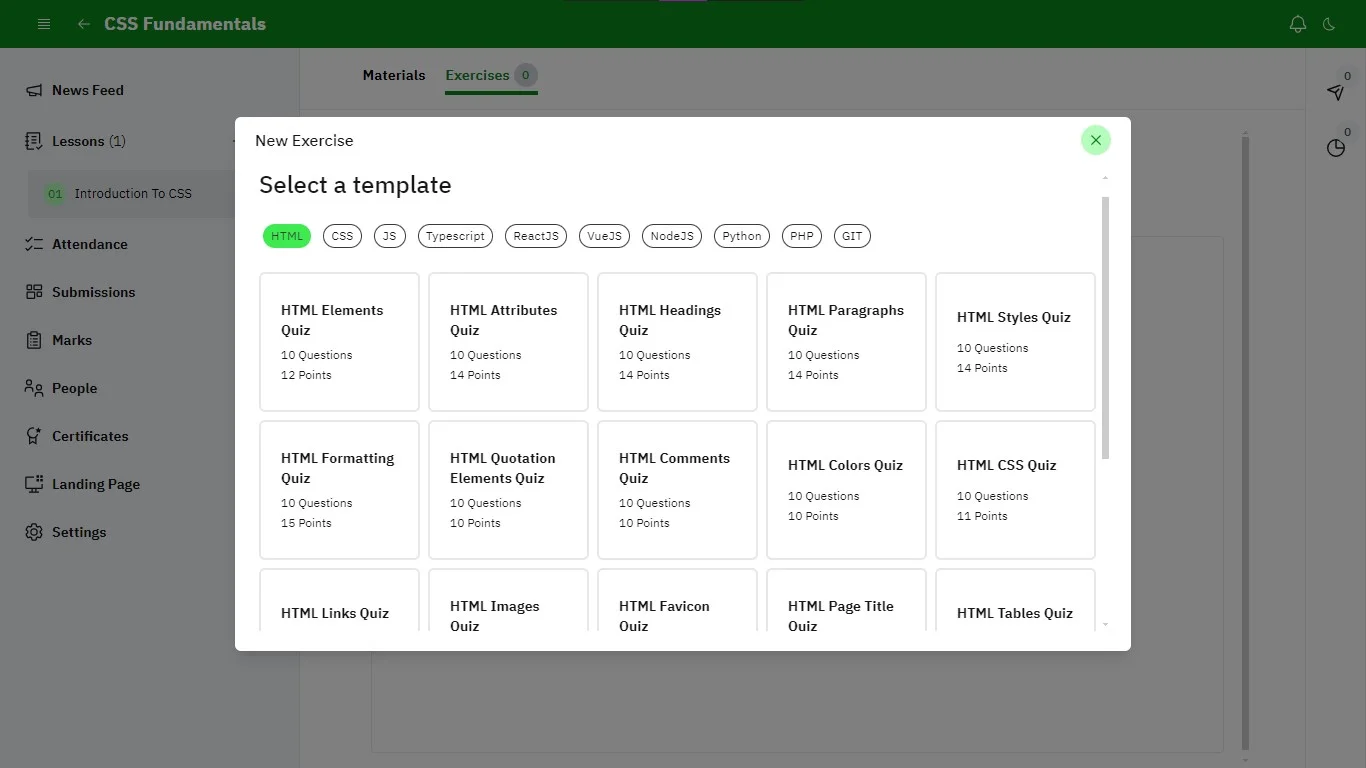Go back using the arrow next to CSS Fundamentals
This screenshot has height=768, width=1366.
pyautogui.click(x=83, y=23)
